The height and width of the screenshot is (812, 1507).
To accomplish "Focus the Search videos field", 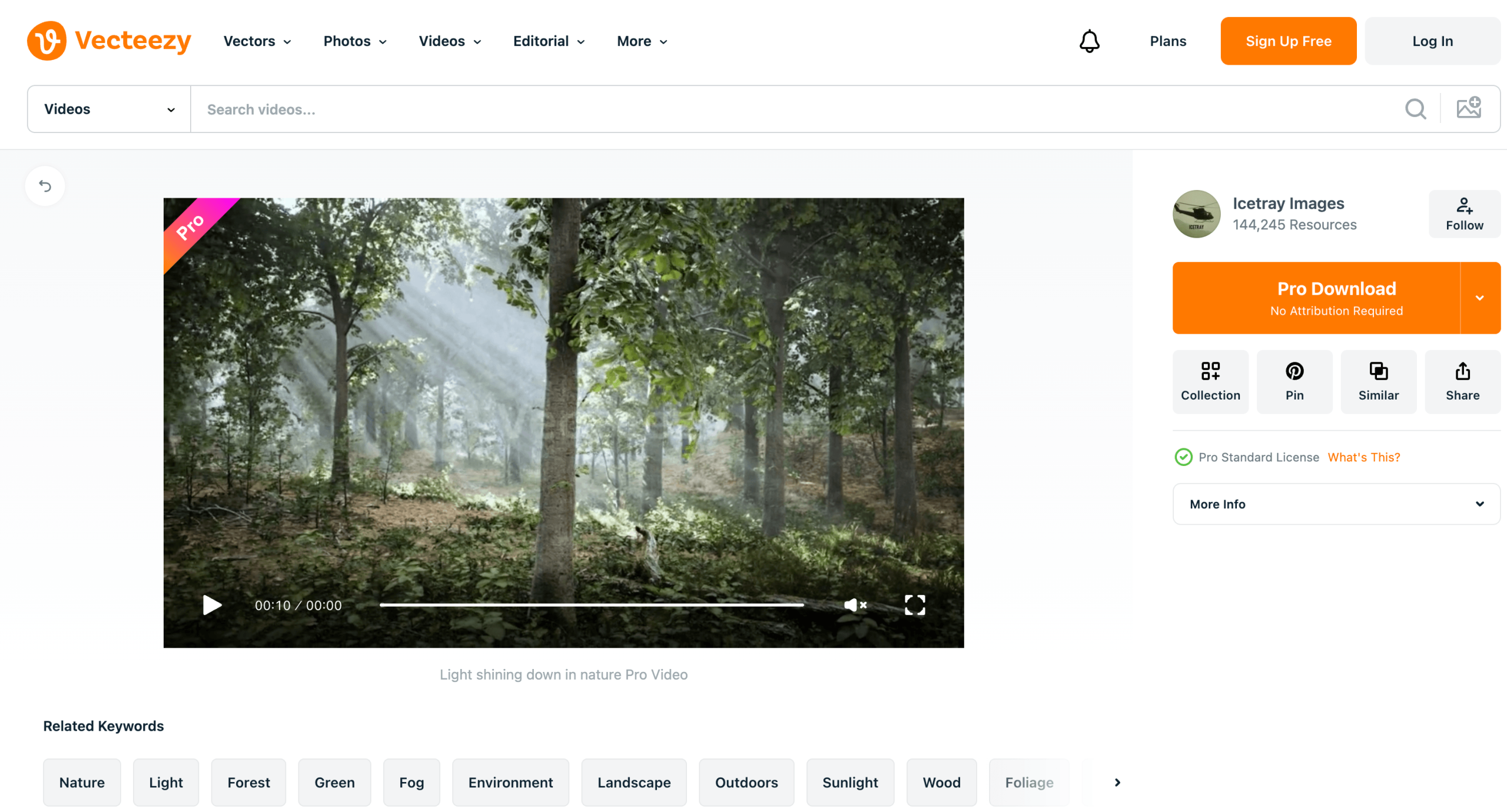I will tap(797, 109).
